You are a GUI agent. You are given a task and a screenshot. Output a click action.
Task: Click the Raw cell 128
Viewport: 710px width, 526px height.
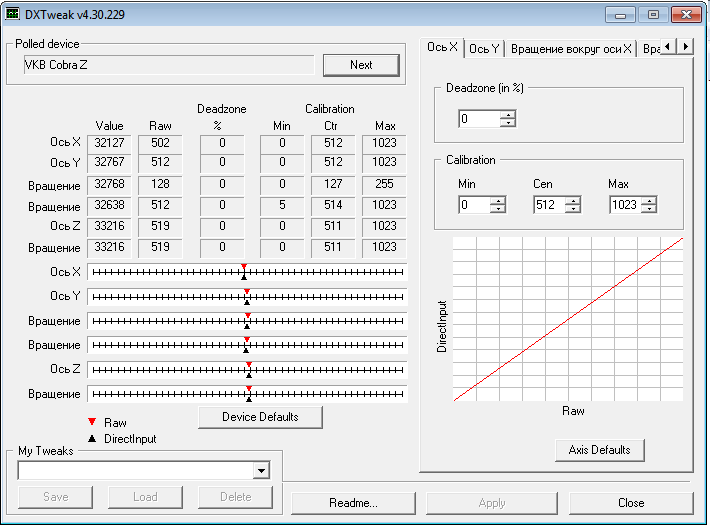(160, 184)
